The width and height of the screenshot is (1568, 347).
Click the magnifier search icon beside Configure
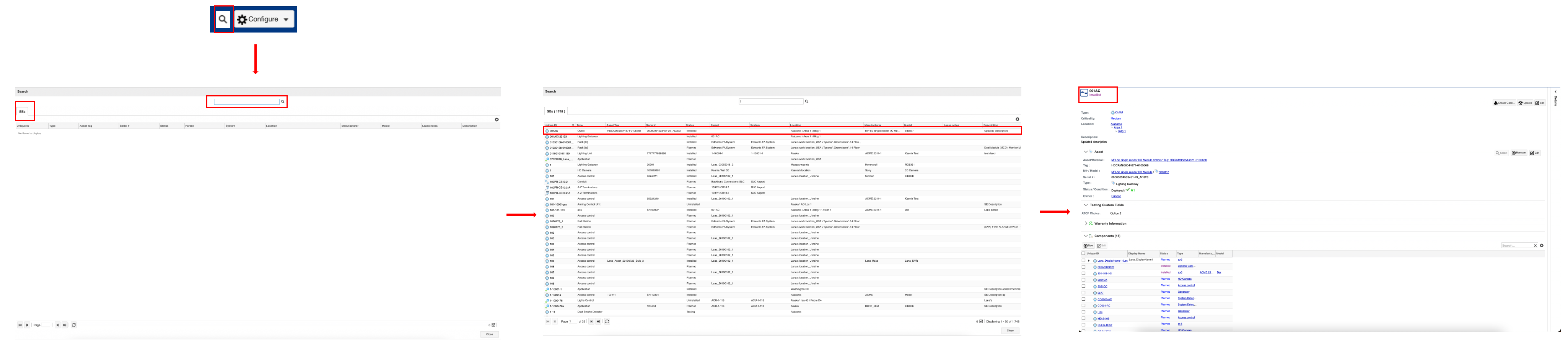coord(223,19)
